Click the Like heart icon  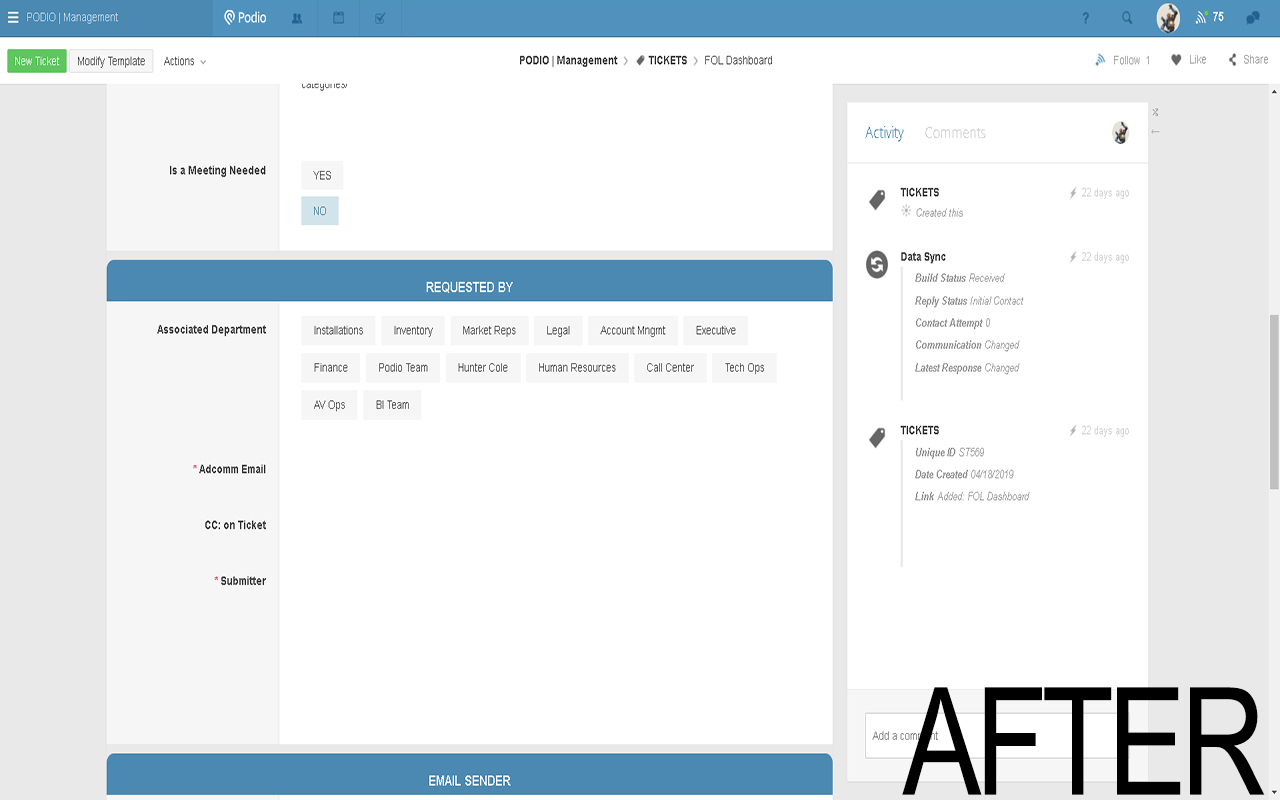(1177, 60)
